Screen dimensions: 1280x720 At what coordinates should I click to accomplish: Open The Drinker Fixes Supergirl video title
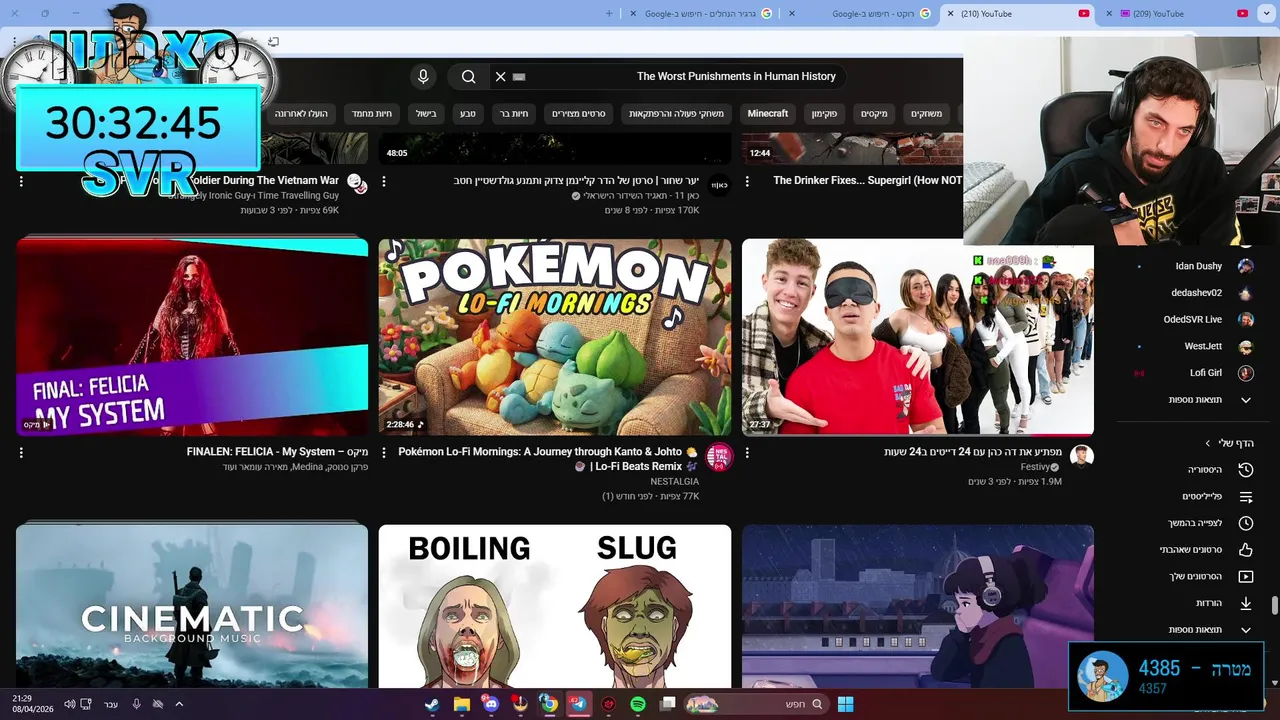tap(867, 181)
